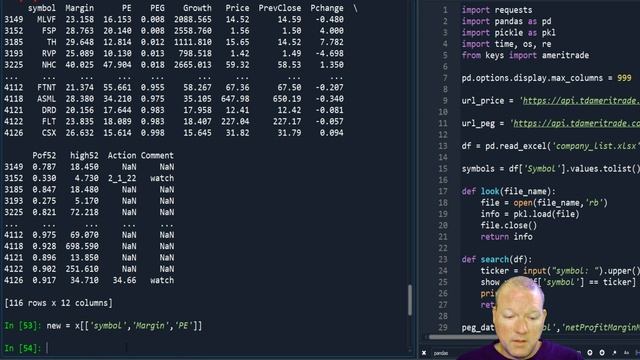Screen dimensions: 640x360
Task: Click symbol 'FLT' in row 4122
Action: pyautogui.click(x=49, y=122)
